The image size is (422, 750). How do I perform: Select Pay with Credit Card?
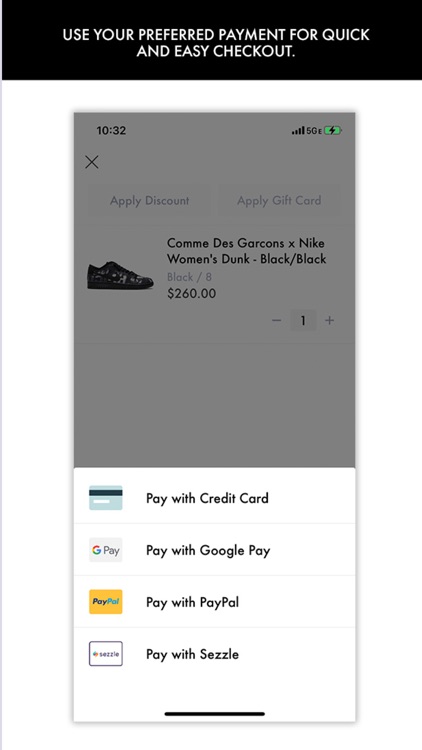click(x=214, y=498)
